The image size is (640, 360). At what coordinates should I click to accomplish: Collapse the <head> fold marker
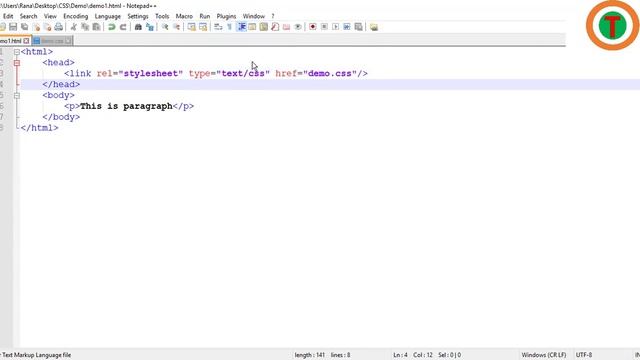pos(17,63)
